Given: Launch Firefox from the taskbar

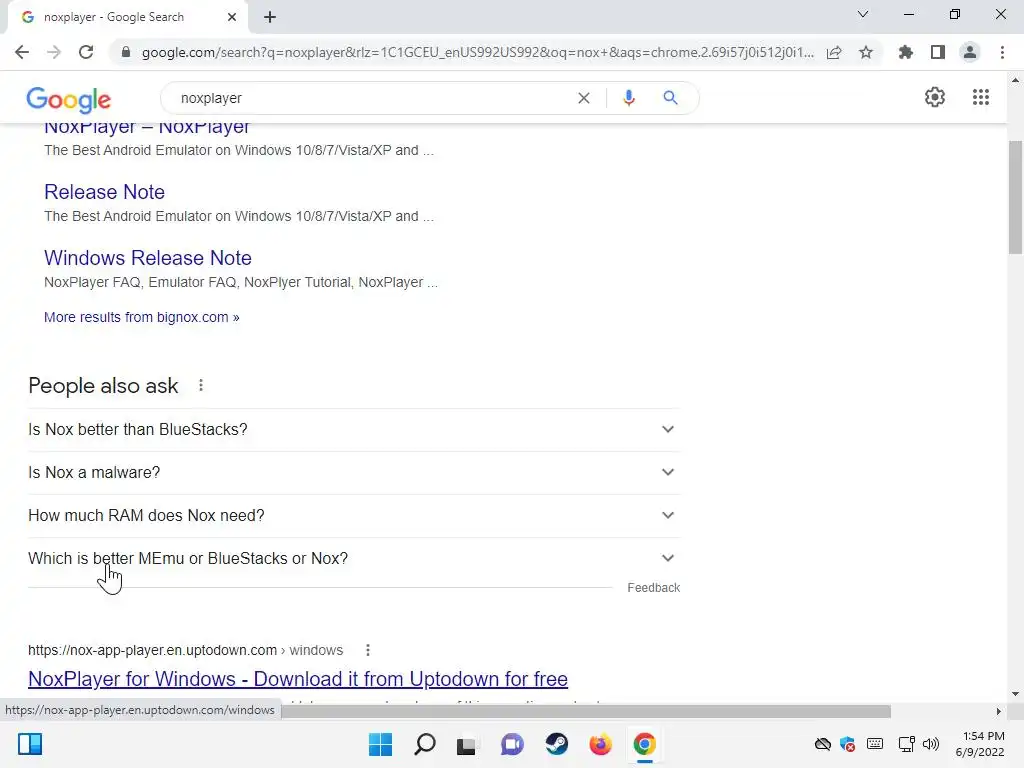Looking at the screenshot, I should tap(600, 744).
